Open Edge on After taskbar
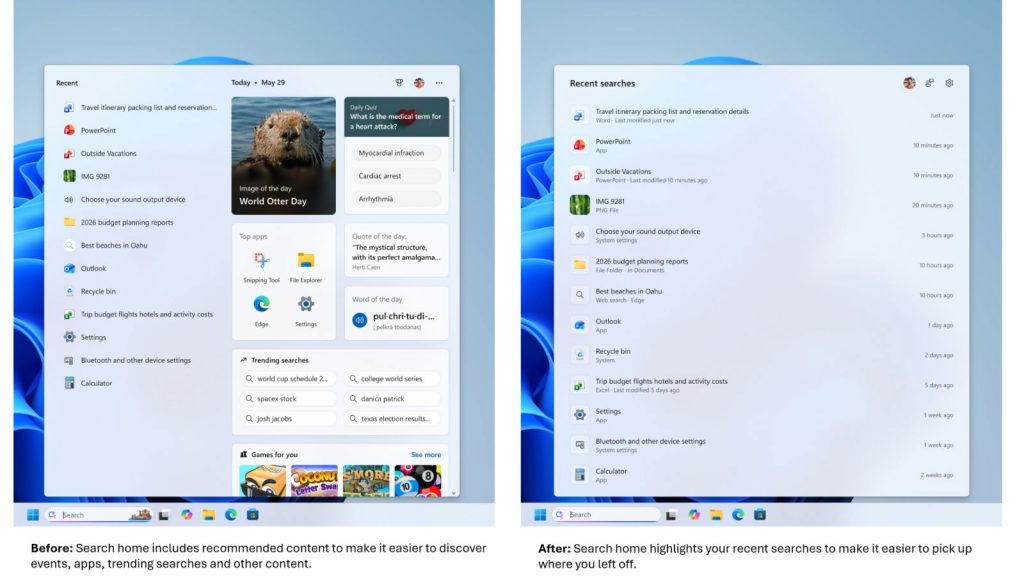This screenshot has height=576, width=1024. click(738, 515)
